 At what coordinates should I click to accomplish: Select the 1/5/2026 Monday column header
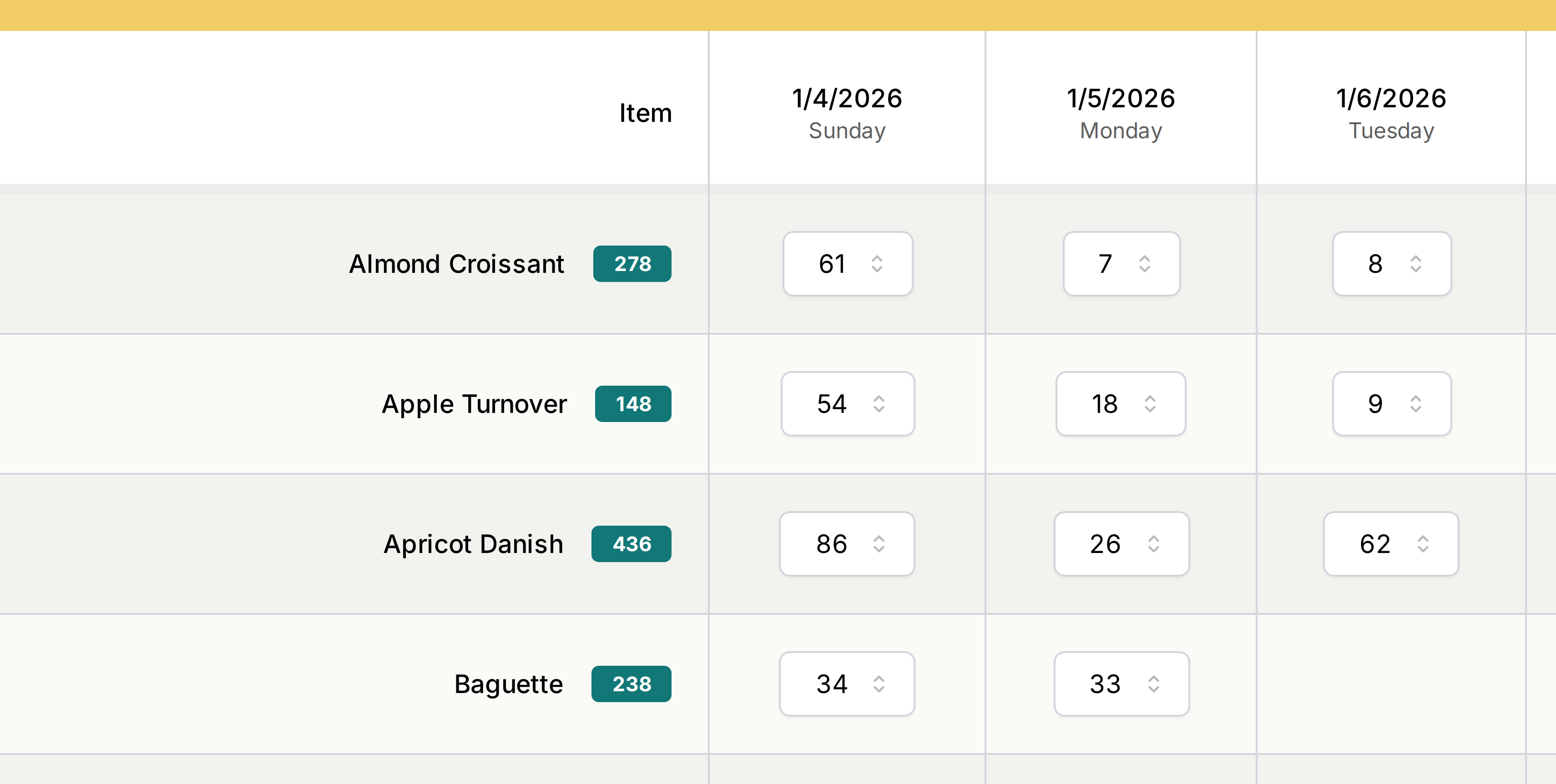[x=1121, y=113]
